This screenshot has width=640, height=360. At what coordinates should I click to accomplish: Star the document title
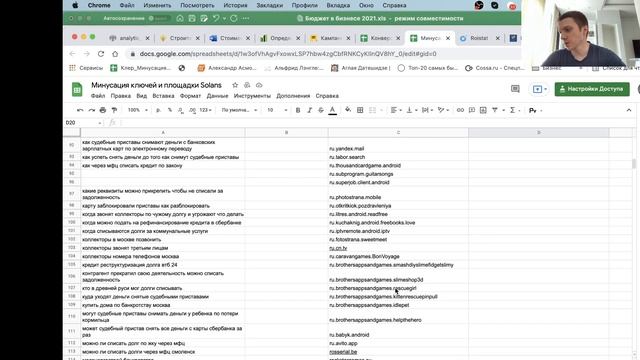pos(235,85)
